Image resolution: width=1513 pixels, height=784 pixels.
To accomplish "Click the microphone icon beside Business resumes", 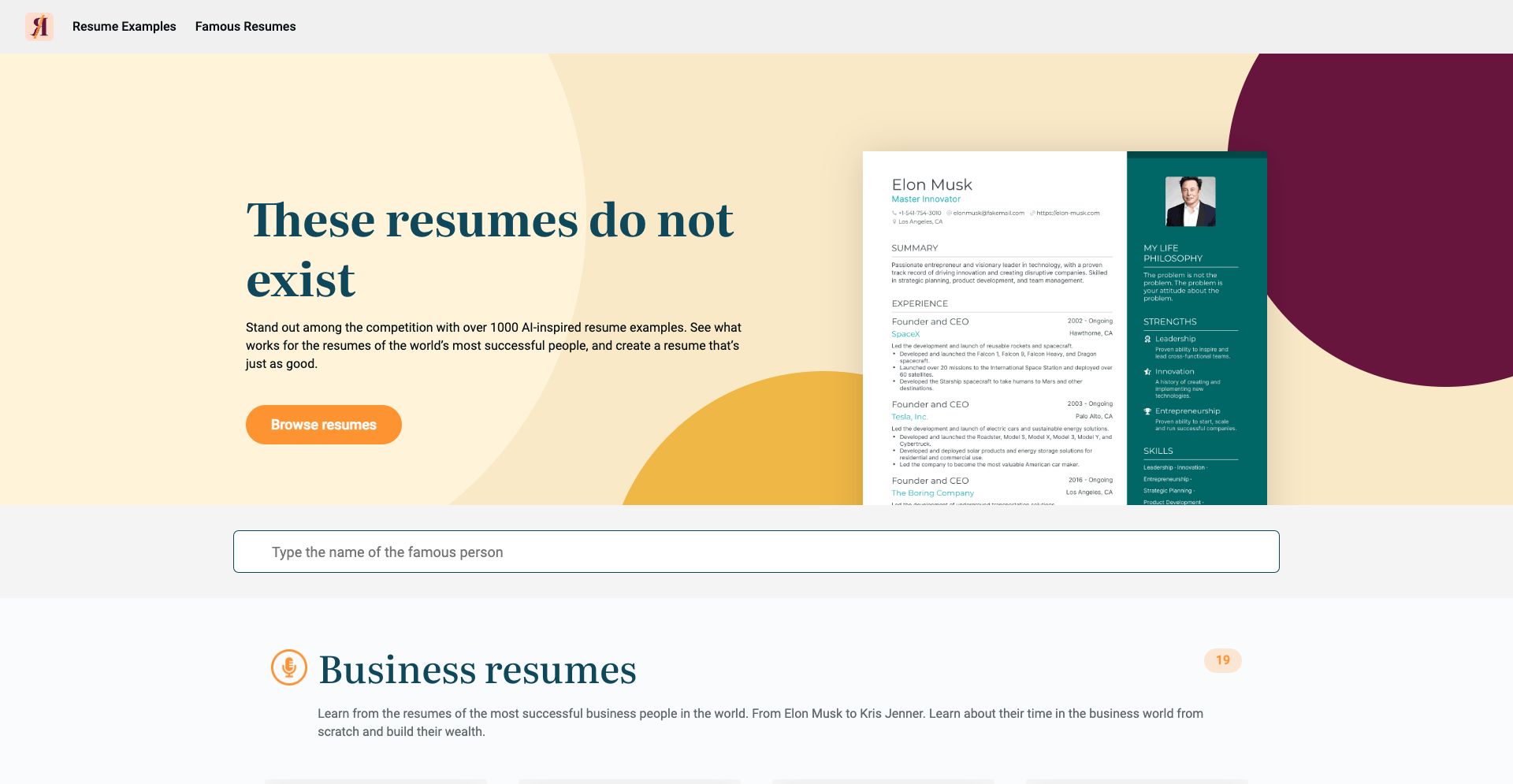I will (288, 667).
